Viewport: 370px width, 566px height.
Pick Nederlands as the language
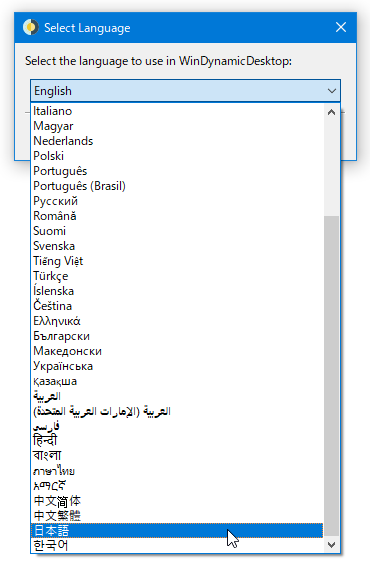[177, 141]
